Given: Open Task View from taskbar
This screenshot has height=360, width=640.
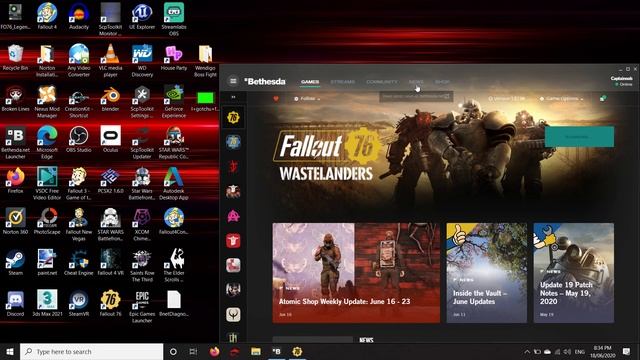Looking at the screenshot, I should [x=193, y=351].
